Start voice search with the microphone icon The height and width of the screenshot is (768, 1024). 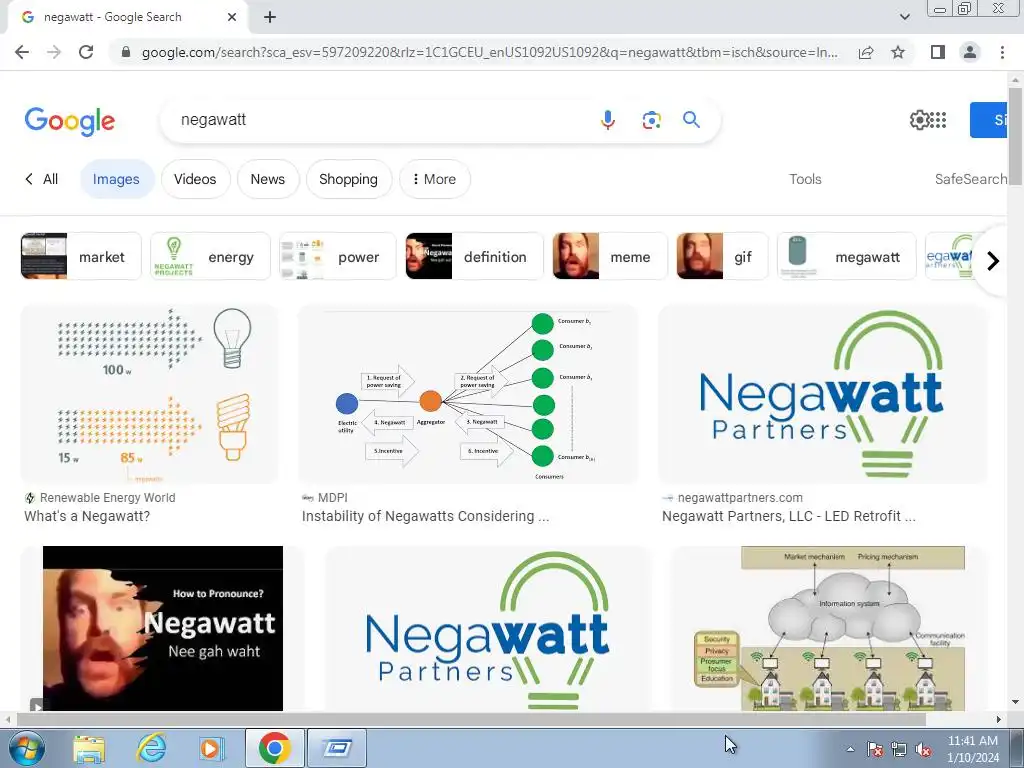[607, 120]
